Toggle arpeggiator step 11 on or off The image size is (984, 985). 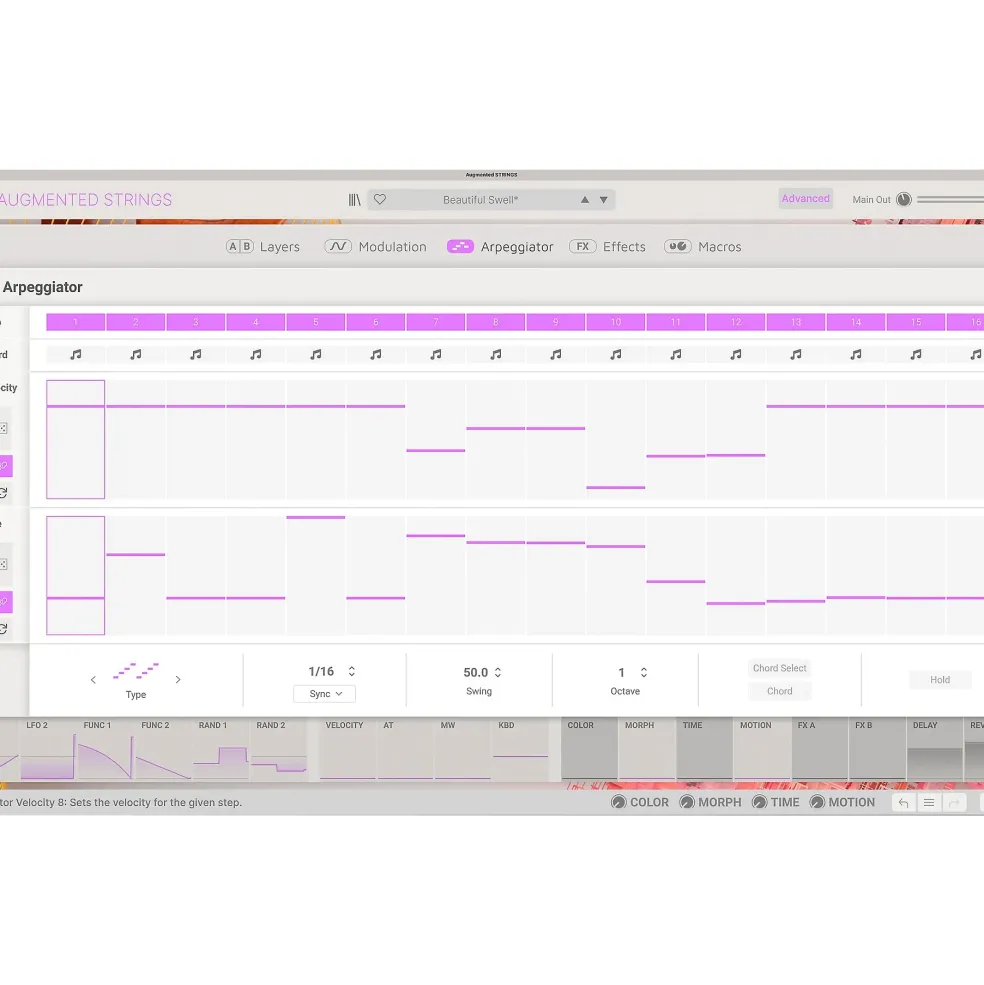(x=675, y=322)
